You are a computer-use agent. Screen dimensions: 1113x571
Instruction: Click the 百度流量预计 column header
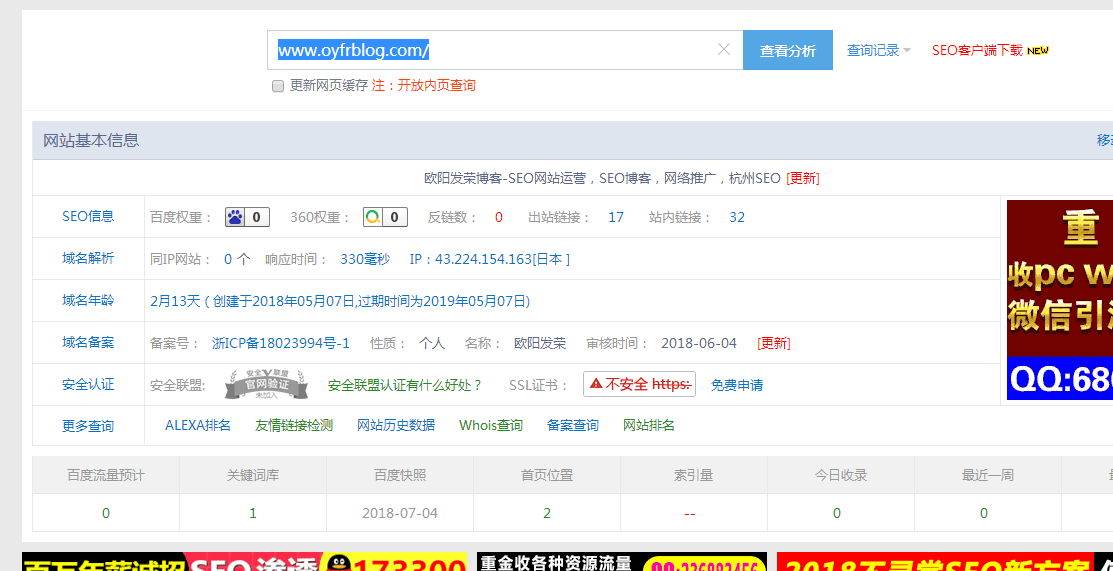click(x=106, y=475)
